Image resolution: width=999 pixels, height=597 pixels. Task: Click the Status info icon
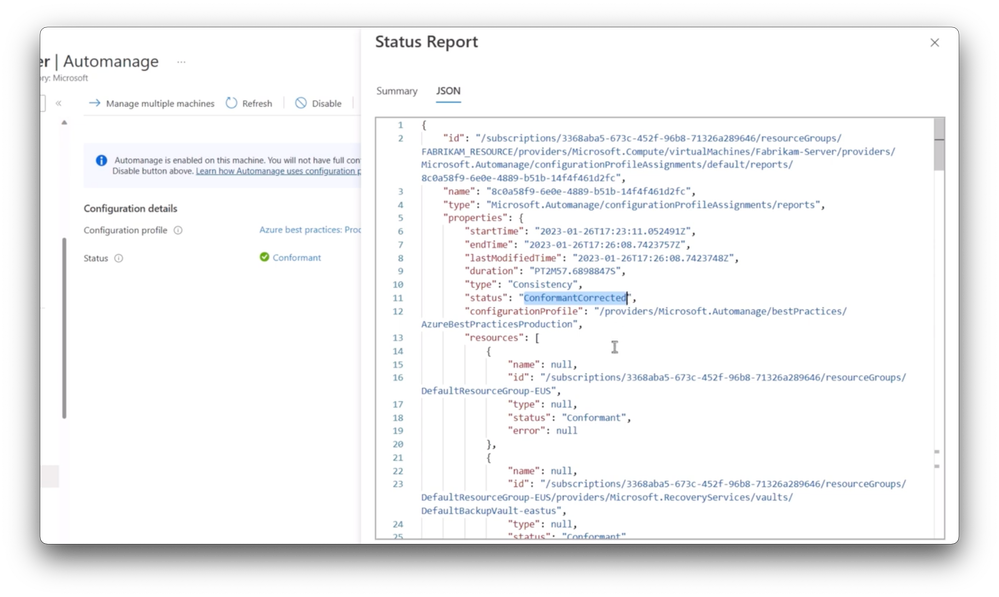[x=119, y=258]
